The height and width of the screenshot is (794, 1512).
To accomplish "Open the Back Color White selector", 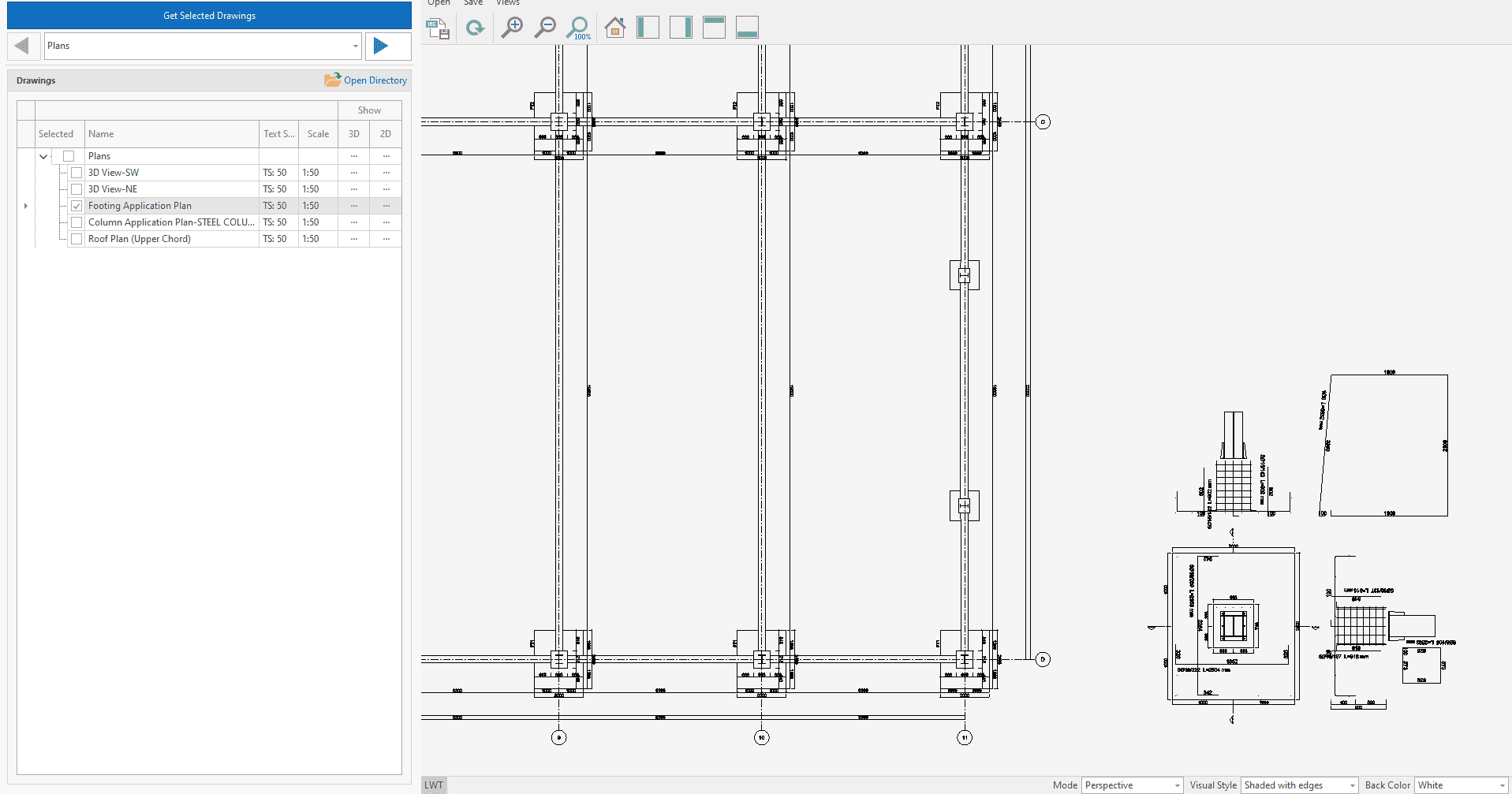I will (x=1461, y=785).
